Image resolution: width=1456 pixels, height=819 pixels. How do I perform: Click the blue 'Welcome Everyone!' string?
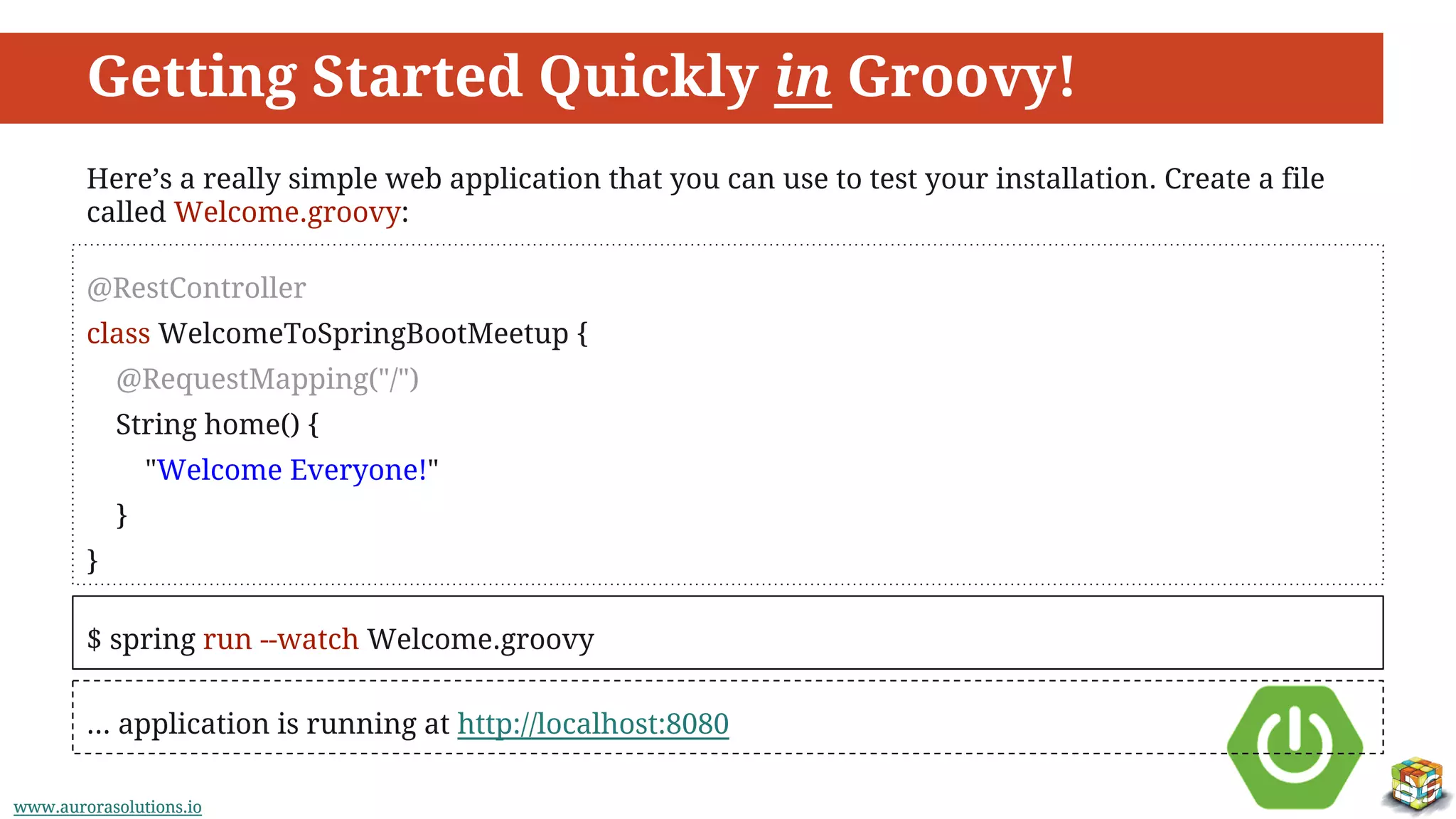pyautogui.click(x=291, y=470)
